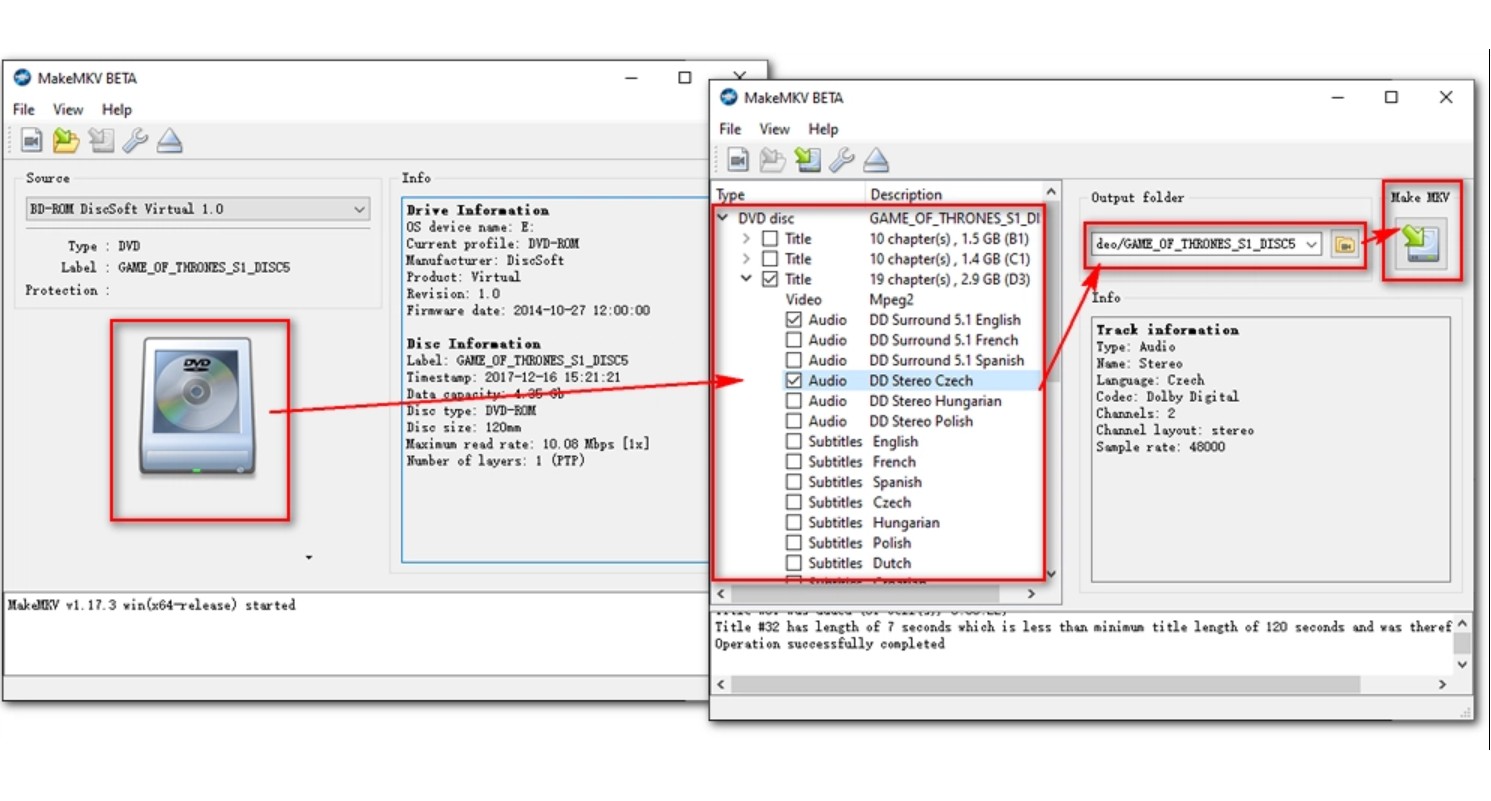Open MakeMKV preferences with the wrench toolbar icon

(843, 159)
